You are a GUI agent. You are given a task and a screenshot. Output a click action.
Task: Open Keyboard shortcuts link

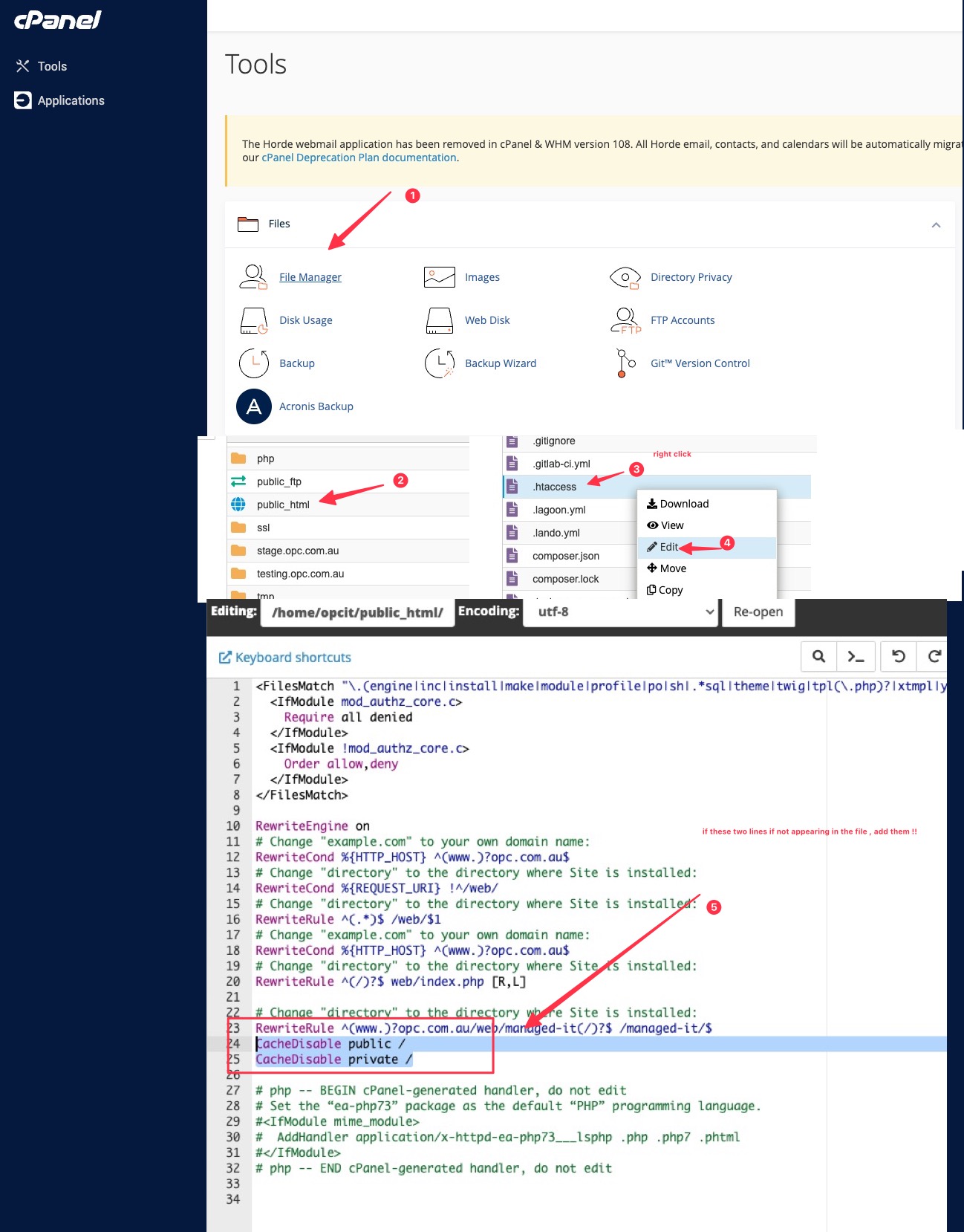click(285, 658)
